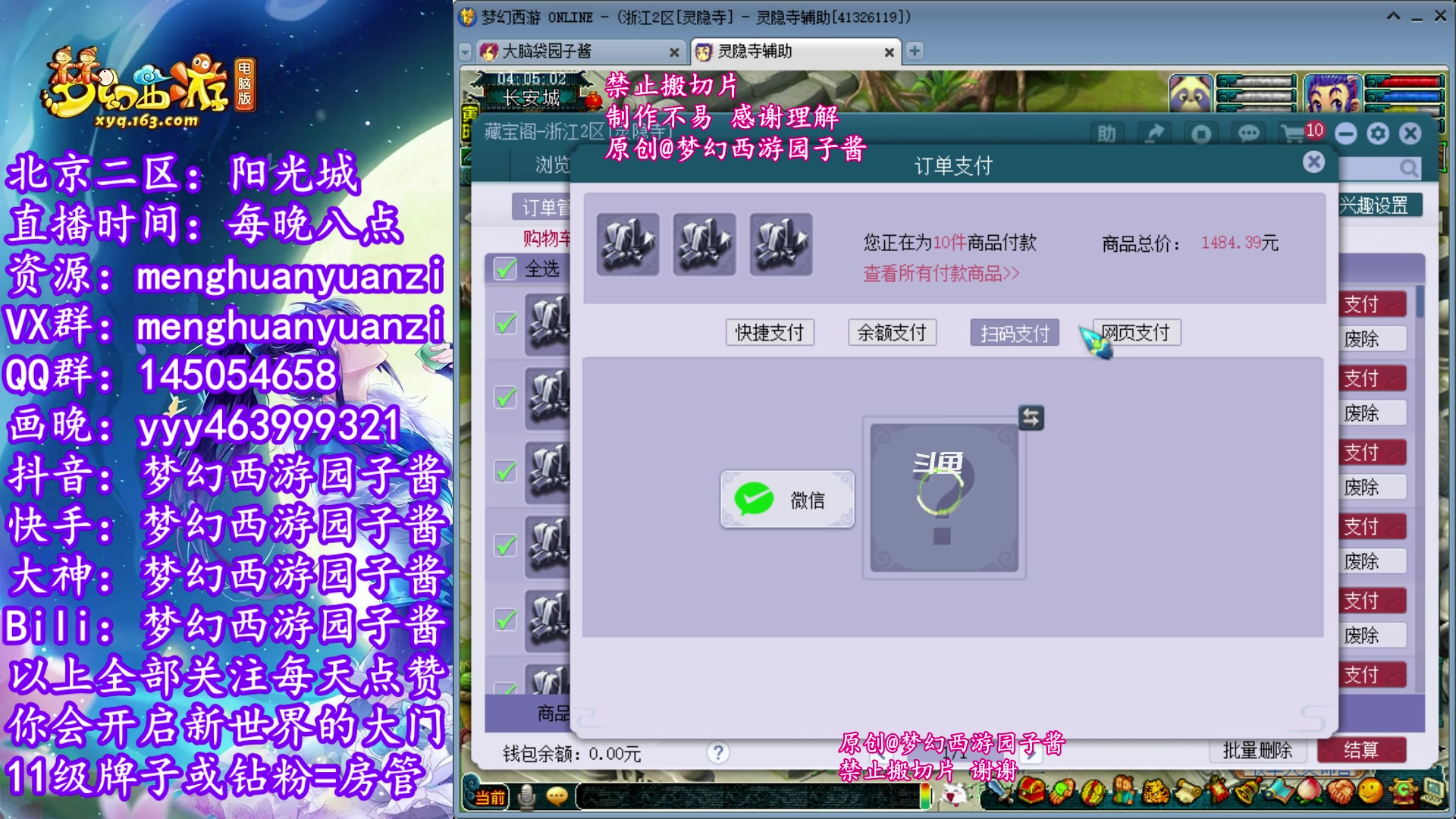Click the orange speech bubble icon in the chat bar
This screenshot has width=1456, height=819.
(557, 796)
